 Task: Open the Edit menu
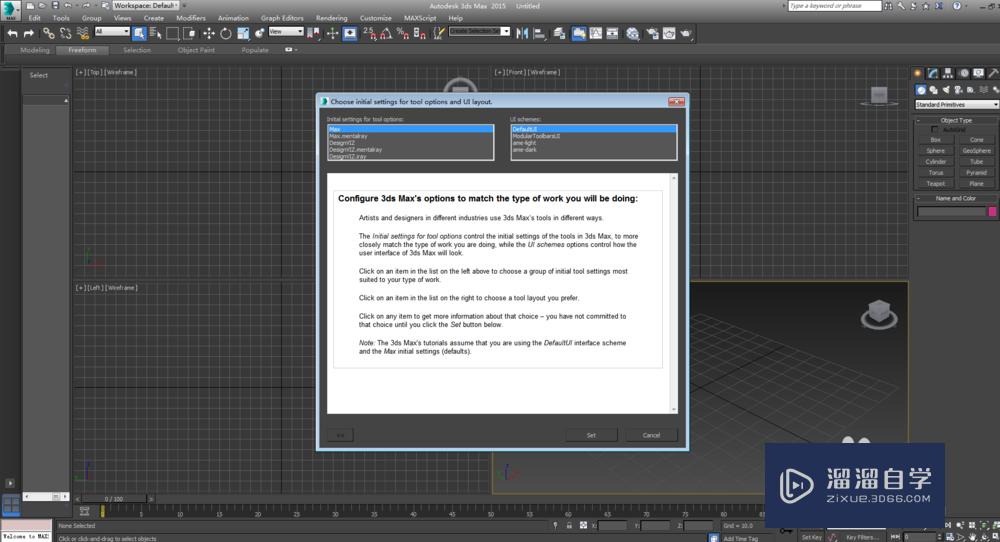(x=34, y=18)
